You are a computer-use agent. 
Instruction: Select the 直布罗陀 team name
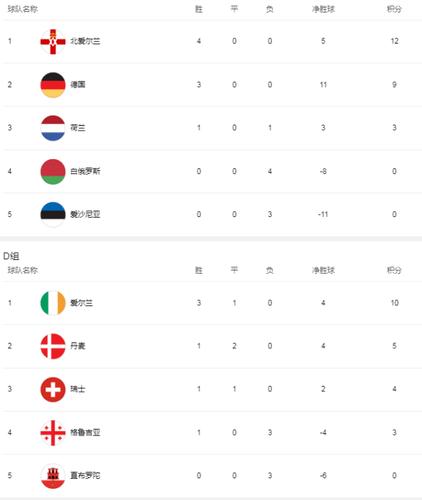tap(85, 476)
